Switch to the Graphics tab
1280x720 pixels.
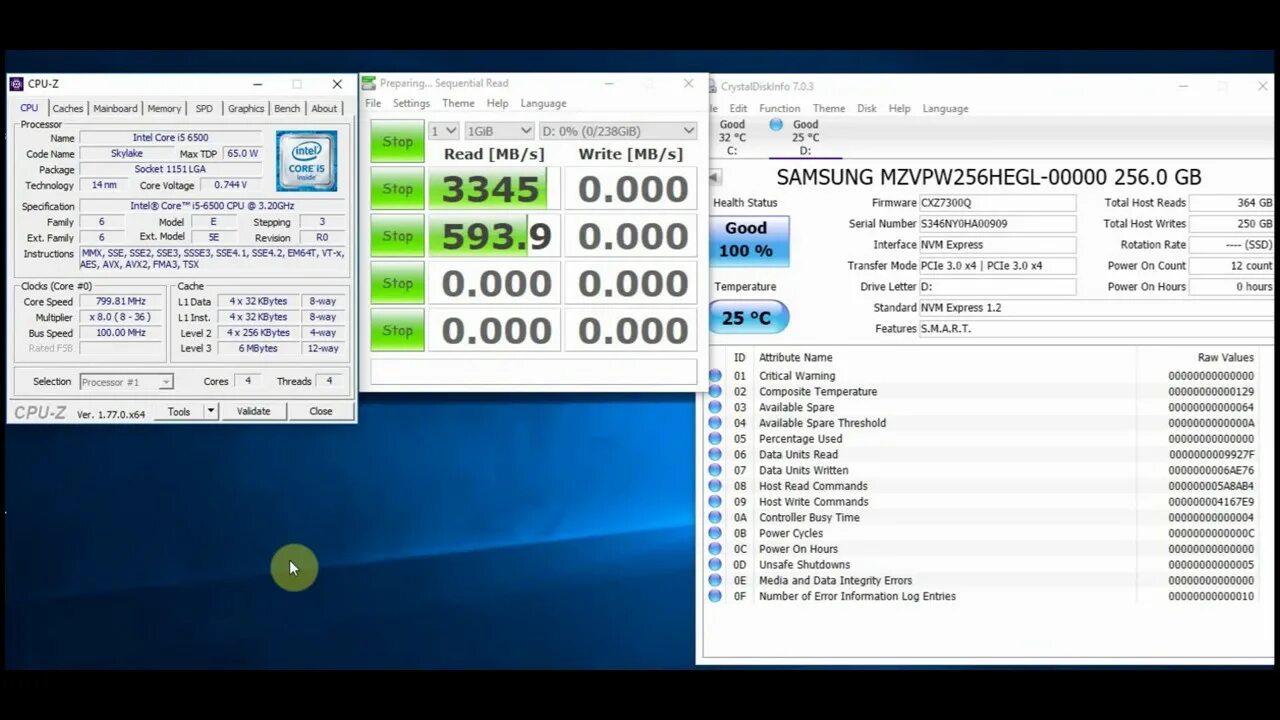point(245,109)
